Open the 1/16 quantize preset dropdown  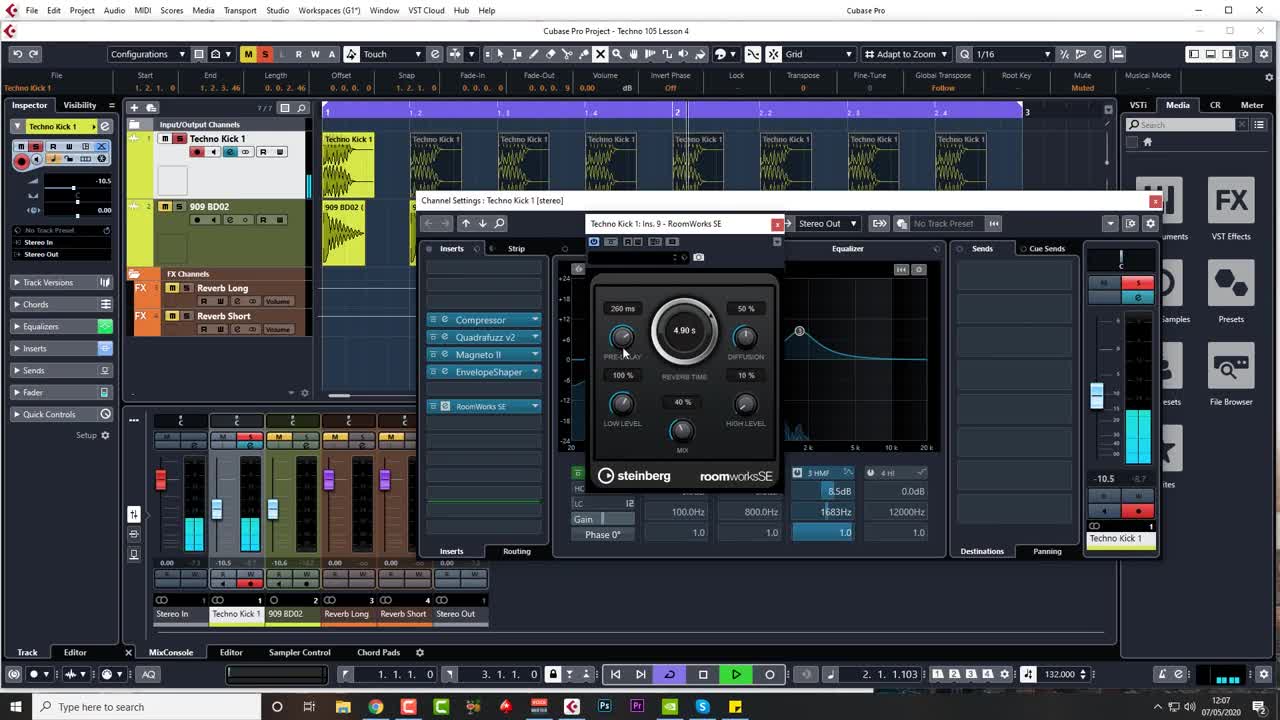coord(1013,54)
